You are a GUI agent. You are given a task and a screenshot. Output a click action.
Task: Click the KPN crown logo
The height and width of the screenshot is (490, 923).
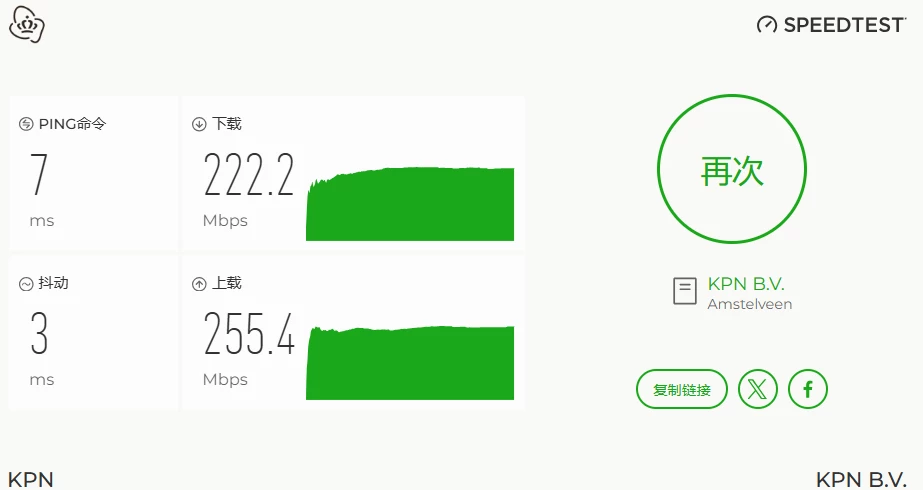click(x=26, y=25)
